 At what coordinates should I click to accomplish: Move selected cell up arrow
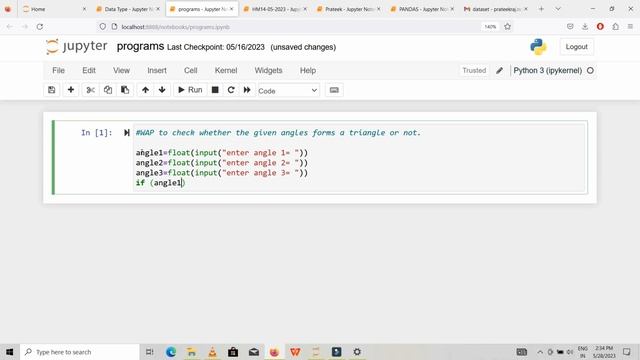tap(145, 90)
